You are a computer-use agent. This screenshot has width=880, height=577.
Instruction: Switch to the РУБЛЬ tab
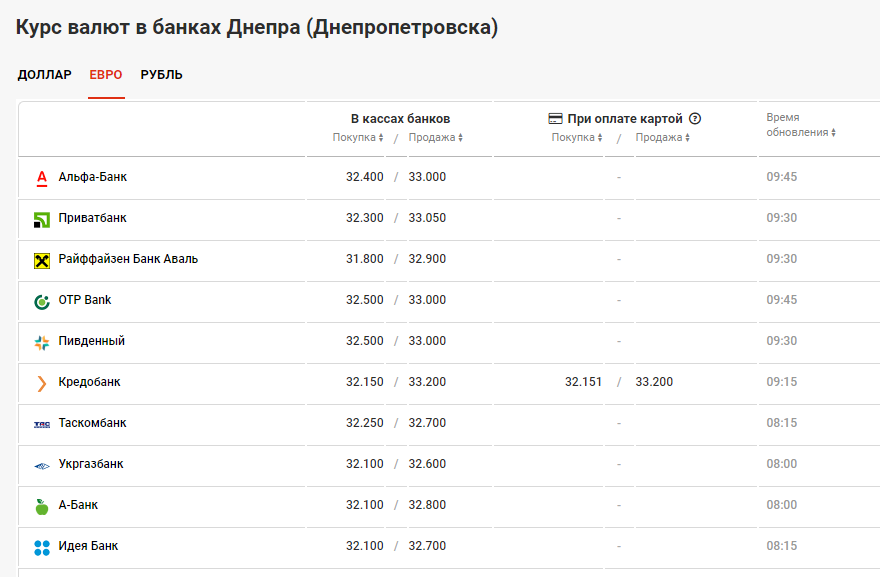coord(161,75)
